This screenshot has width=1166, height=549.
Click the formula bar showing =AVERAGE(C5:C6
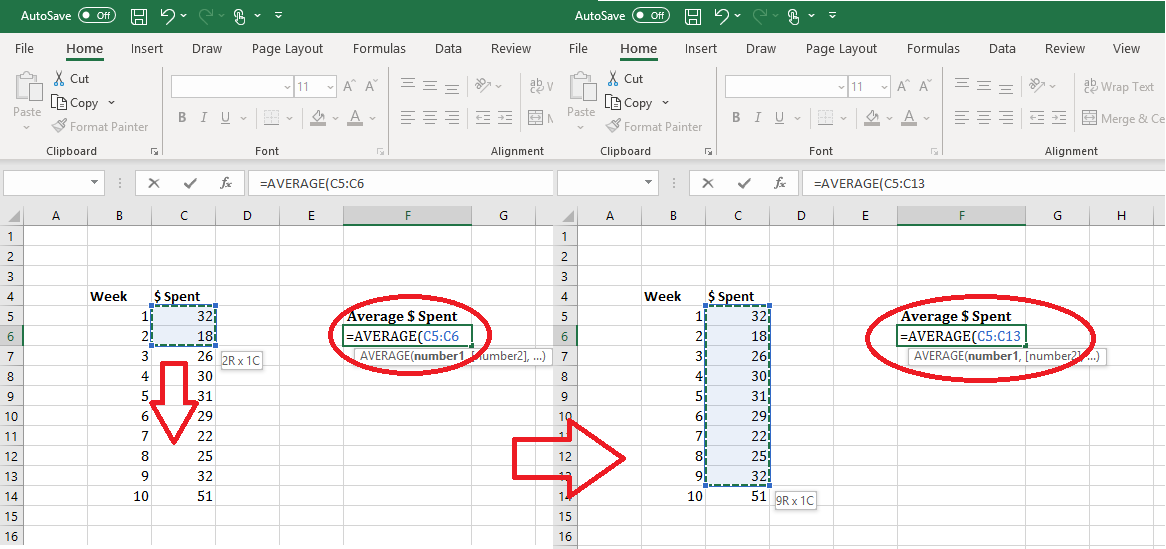point(400,183)
